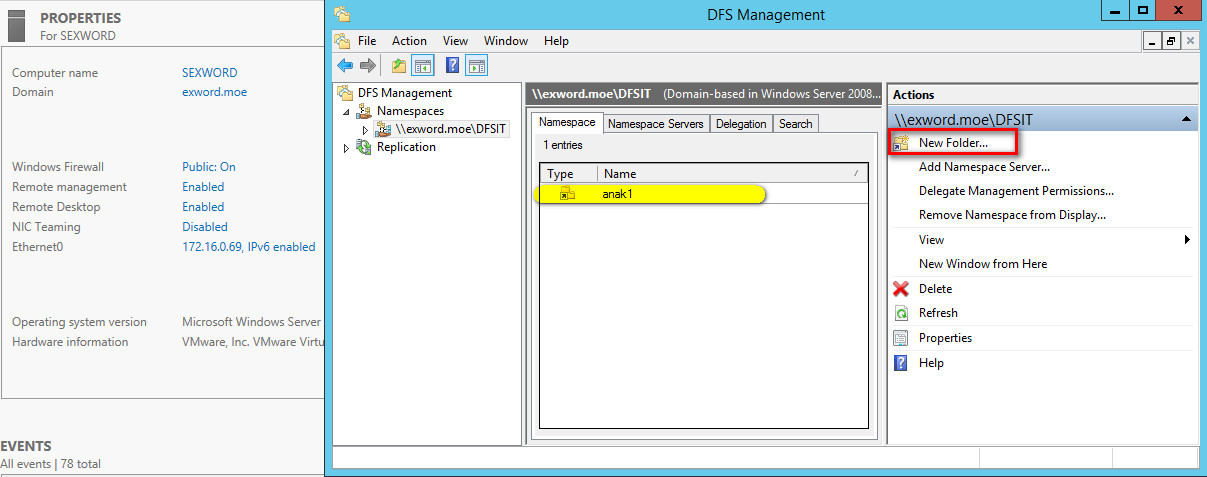The width and height of the screenshot is (1207, 477).
Task: Restore the inner MMC child window
Action: pyautogui.click(x=1170, y=41)
